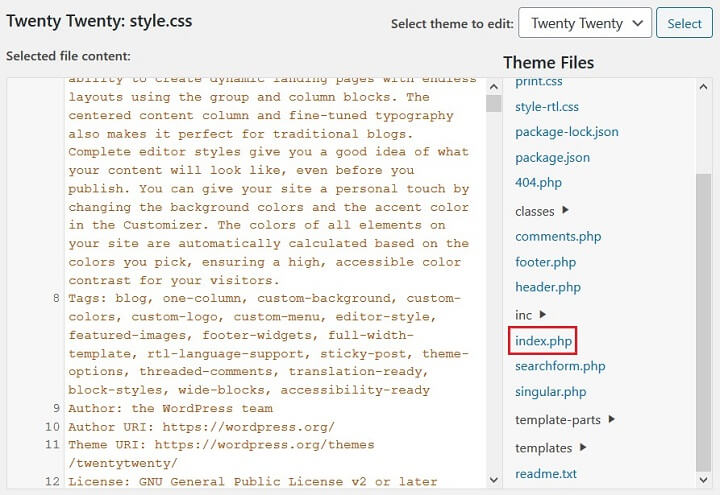Image resolution: width=720 pixels, height=495 pixels.
Task: Click line number 8 in gutter
Action: (x=56, y=298)
